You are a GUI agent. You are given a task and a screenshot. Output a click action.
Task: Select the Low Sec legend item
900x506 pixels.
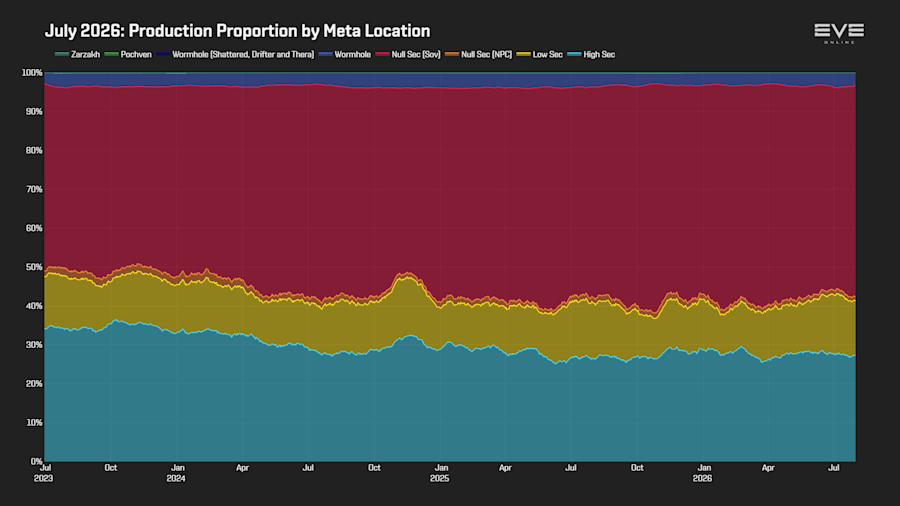[540, 55]
